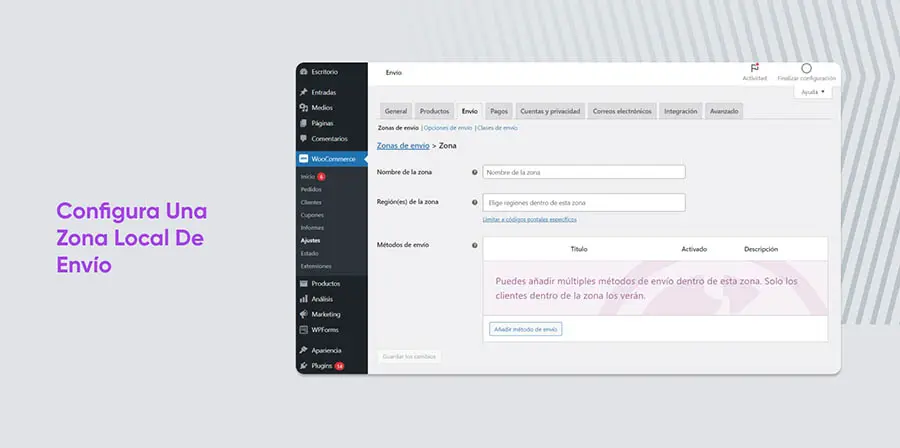
Task: Click the Elige regiones dentro de esta zona field
Action: tap(584, 202)
